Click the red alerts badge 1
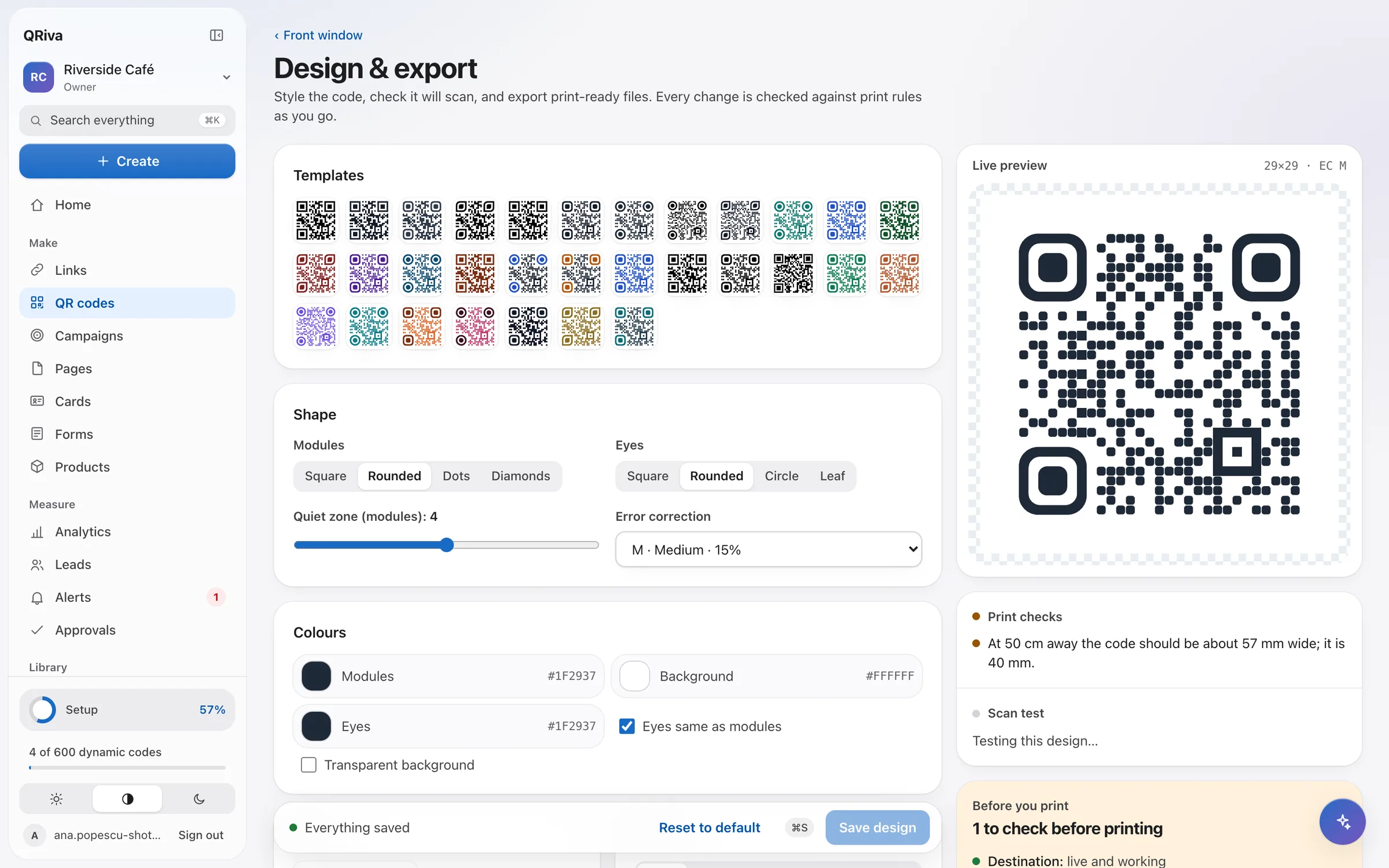The height and width of the screenshot is (868, 1389). [x=216, y=597]
